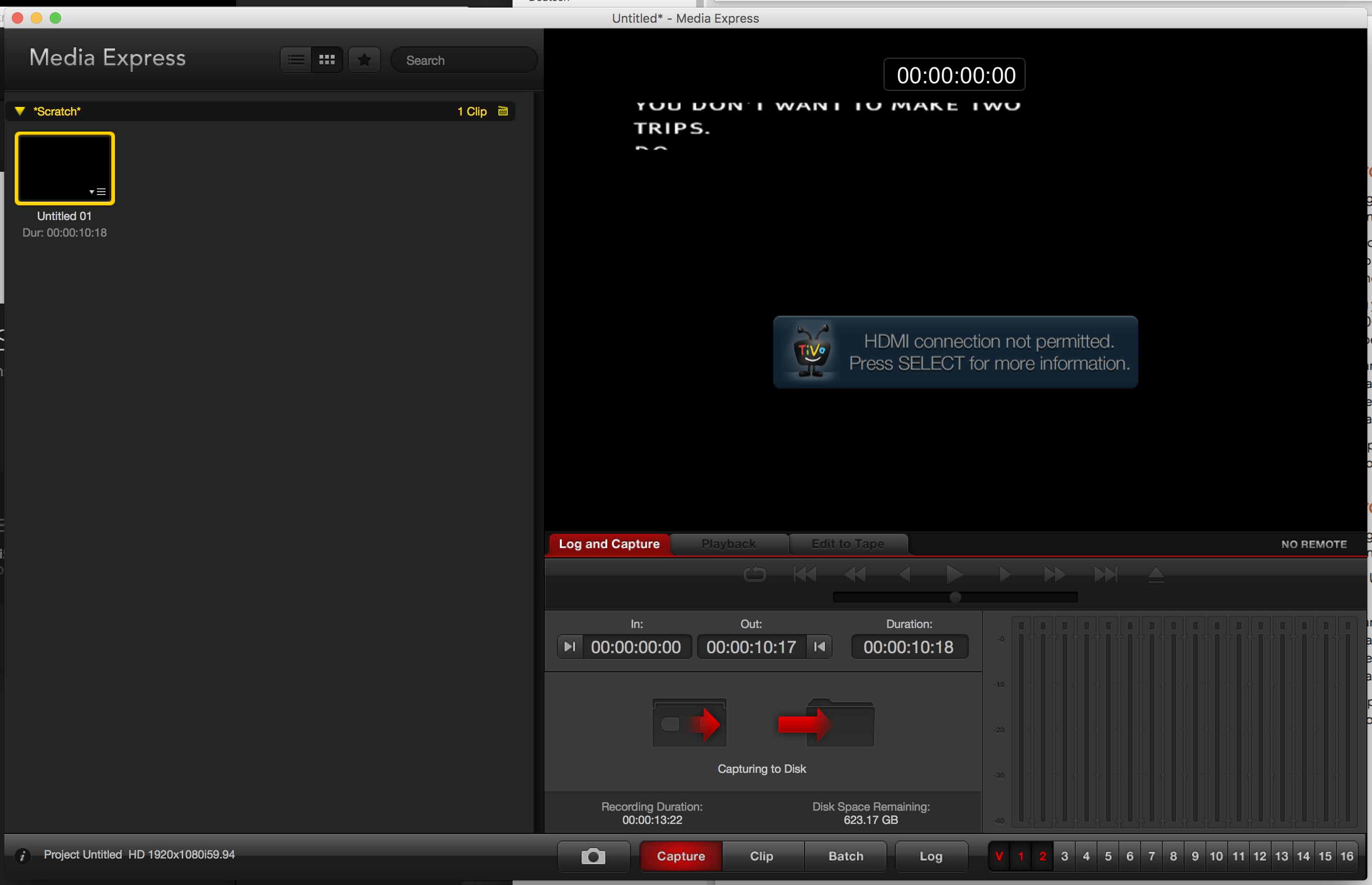This screenshot has height=885, width=1372.
Task: Click the capture to folder icon
Action: tap(826, 723)
